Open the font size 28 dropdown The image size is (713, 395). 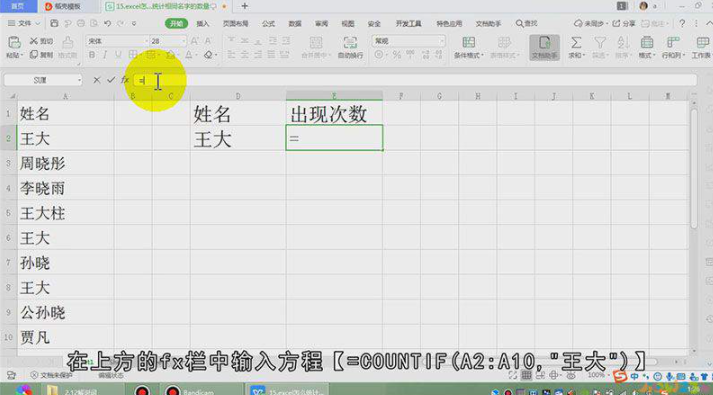pyautogui.click(x=183, y=41)
